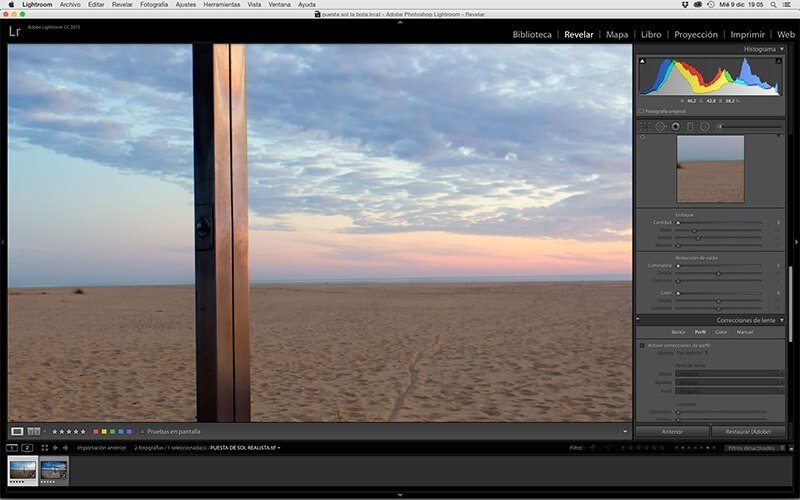Hide the filmstrip with bottom arrow
800x500 pixels.
pos(400,495)
